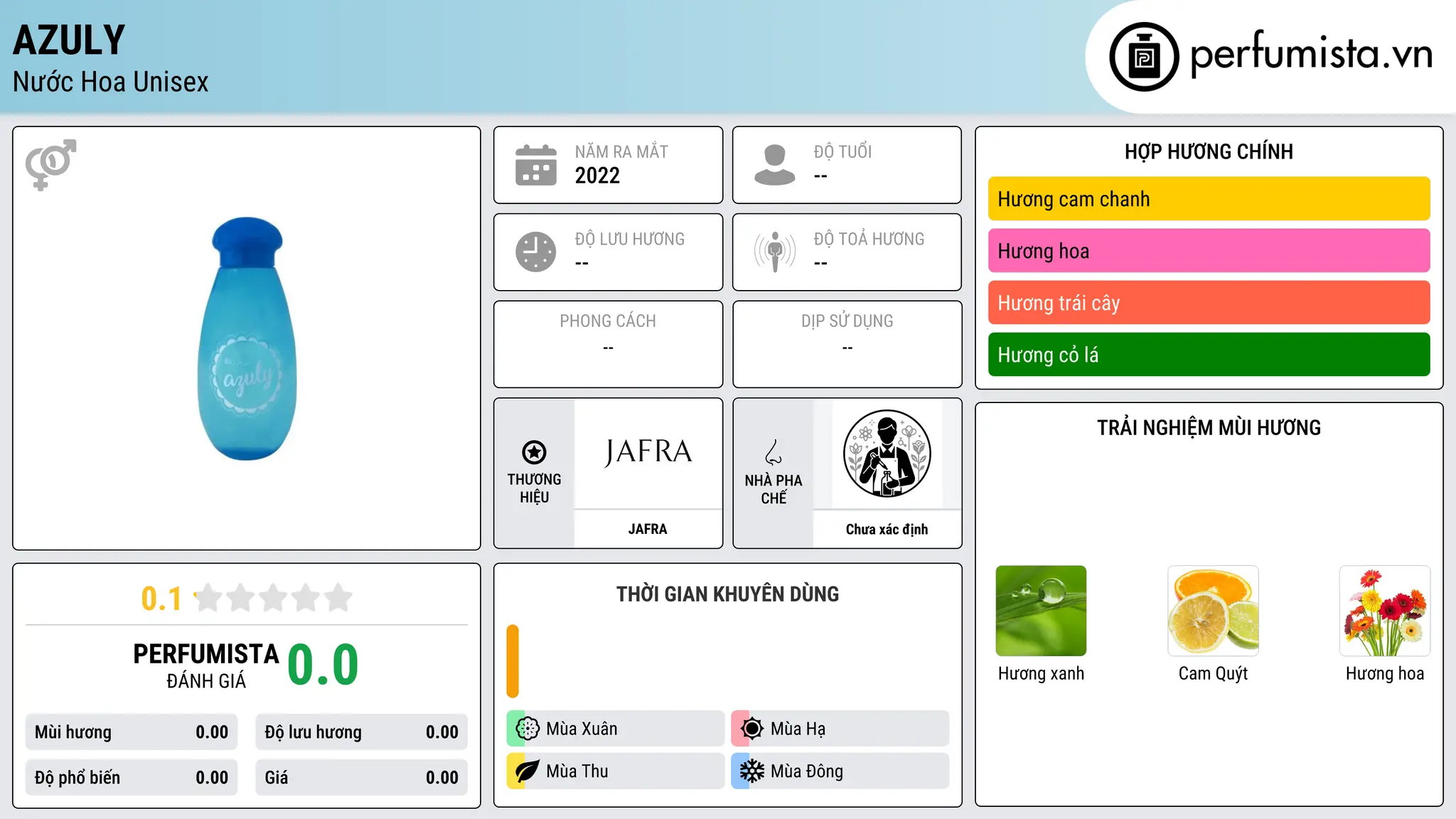Click the HỢP HƯƠNG CHÍNH heading

point(1209,151)
